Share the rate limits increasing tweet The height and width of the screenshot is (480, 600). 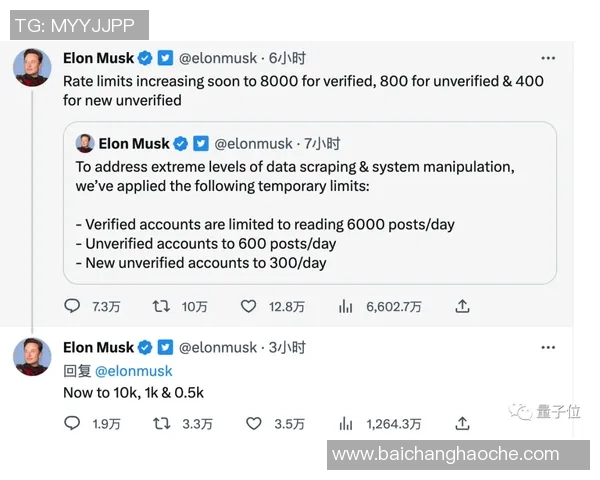coord(462,306)
